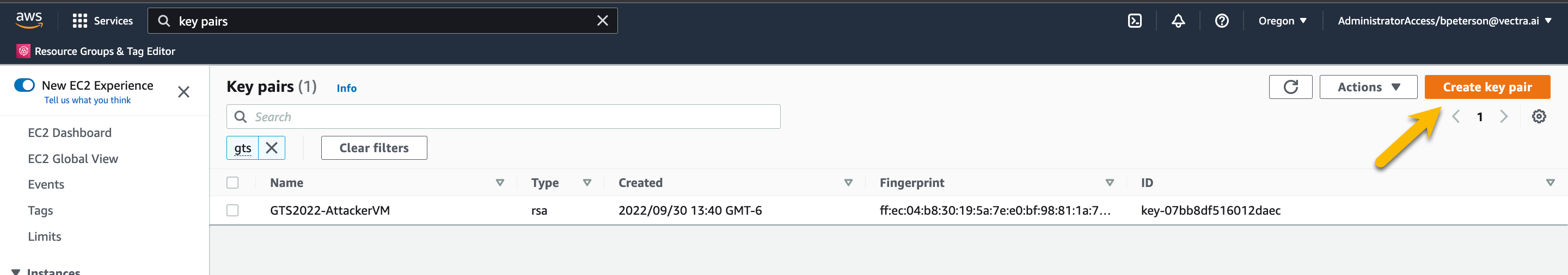
Task: Expand the AdministratorAccess account menu
Action: point(1443,21)
